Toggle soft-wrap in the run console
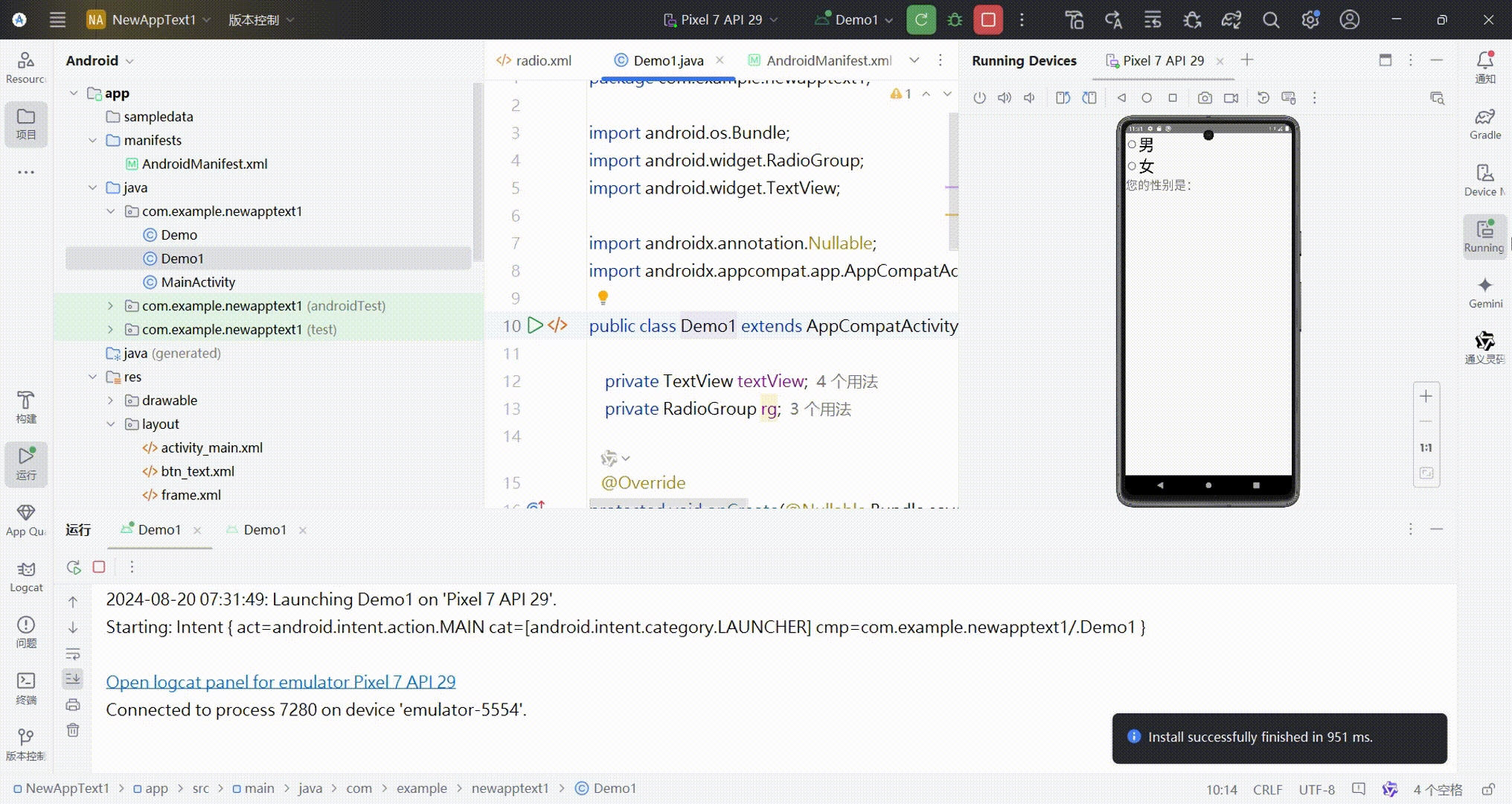Screen dimensions: 1512x804 click(x=73, y=654)
